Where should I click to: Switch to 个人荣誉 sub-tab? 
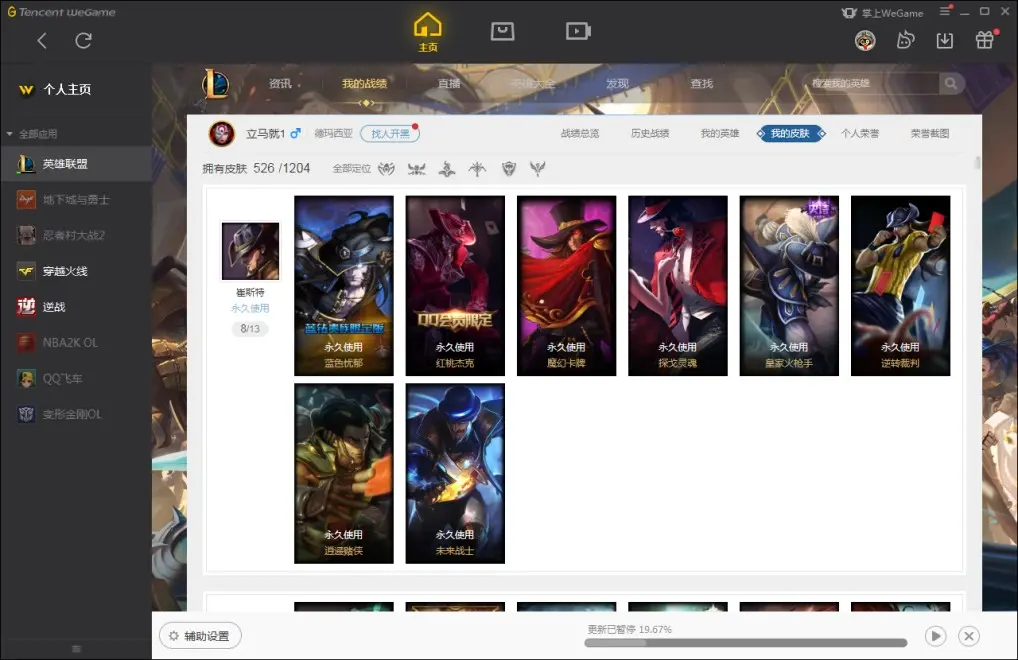(x=860, y=134)
